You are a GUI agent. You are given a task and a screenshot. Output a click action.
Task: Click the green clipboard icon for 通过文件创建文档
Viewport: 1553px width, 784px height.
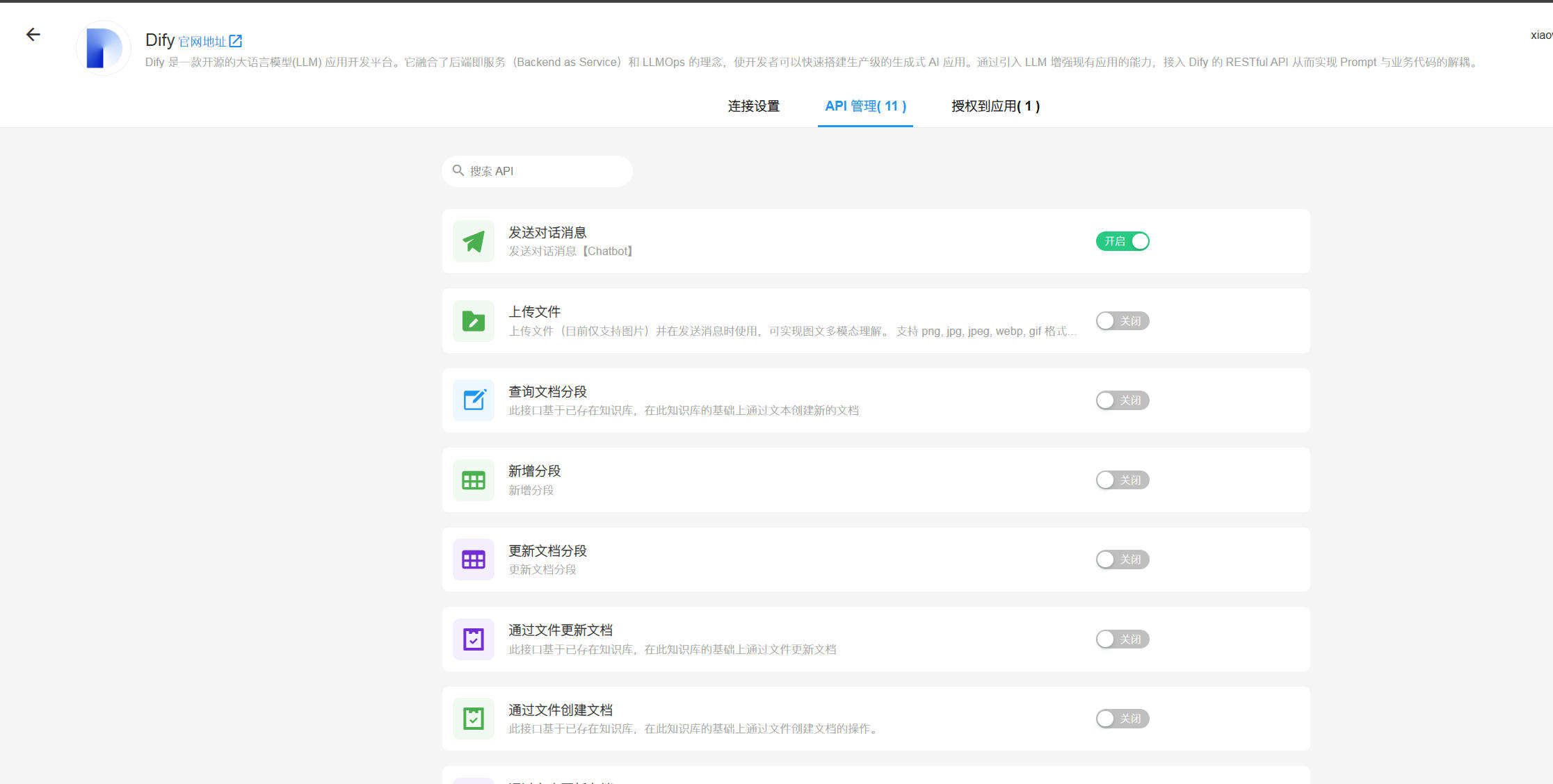[x=474, y=719]
